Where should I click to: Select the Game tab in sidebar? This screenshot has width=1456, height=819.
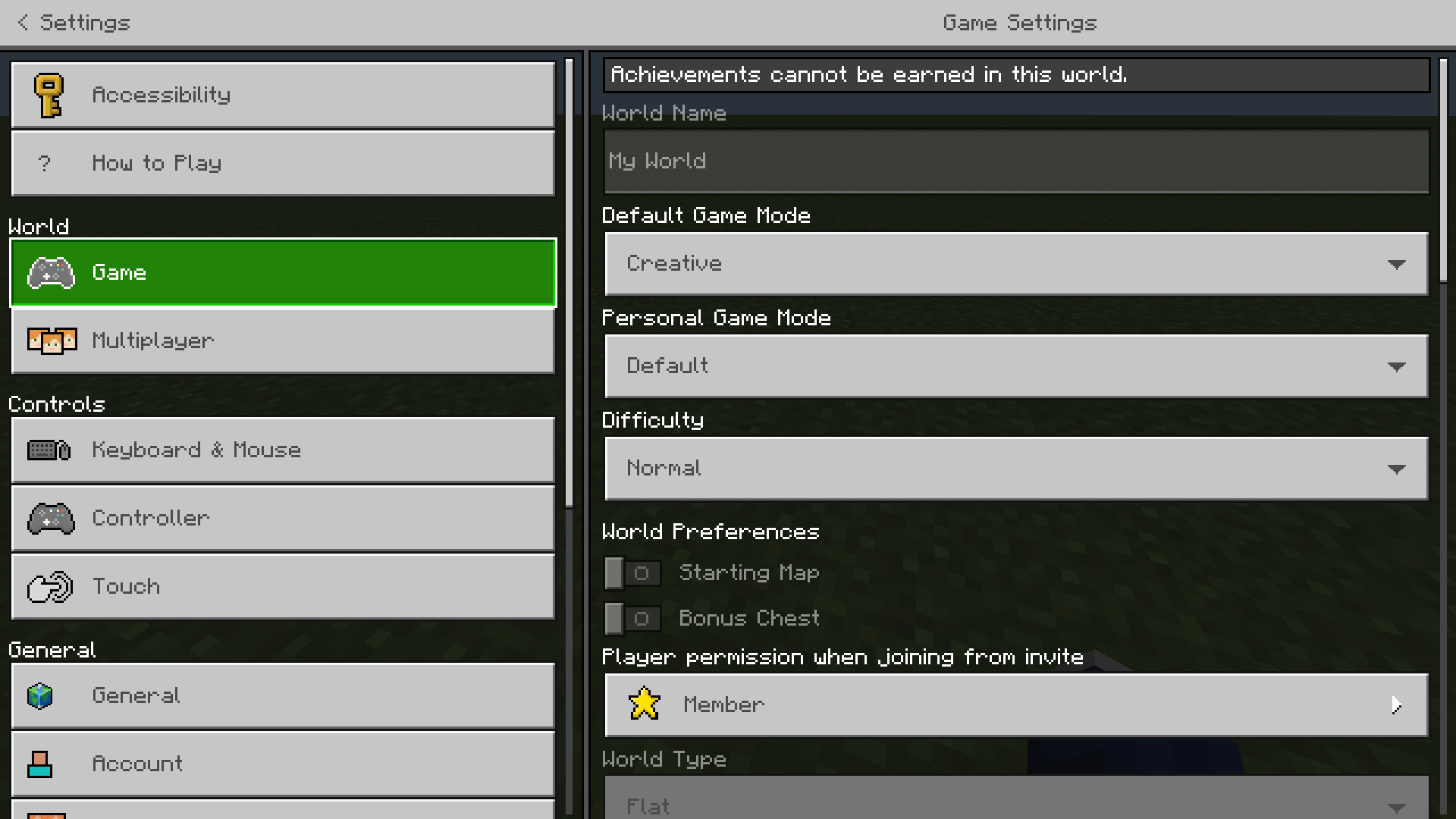tap(283, 273)
